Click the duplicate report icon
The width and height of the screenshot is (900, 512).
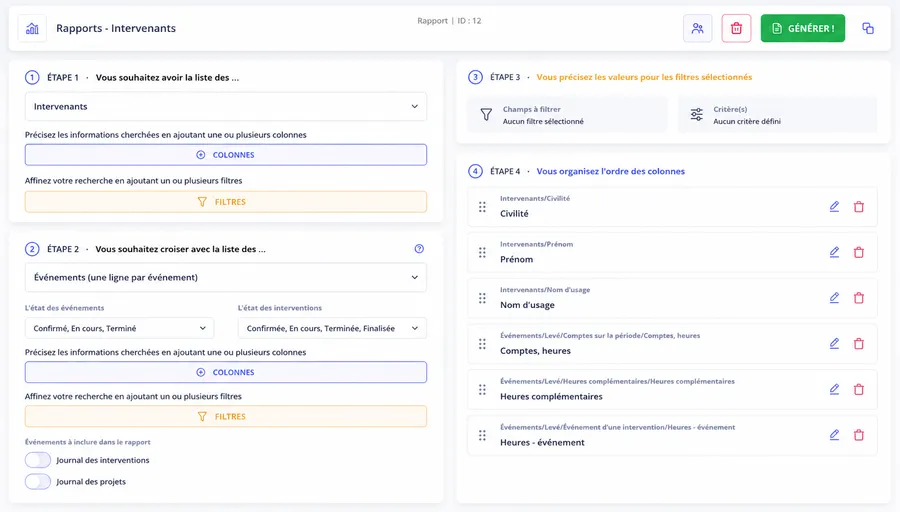[x=868, y=28]
